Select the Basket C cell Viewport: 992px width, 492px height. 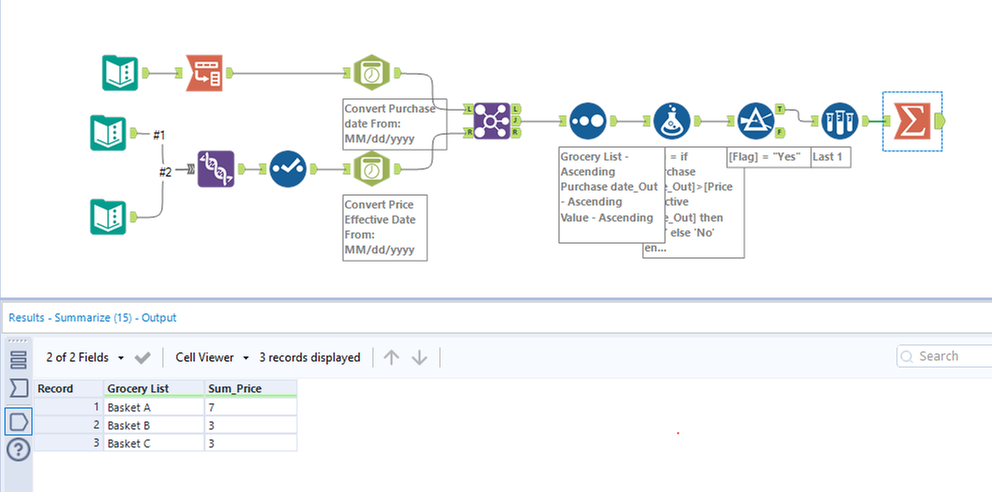154,443
